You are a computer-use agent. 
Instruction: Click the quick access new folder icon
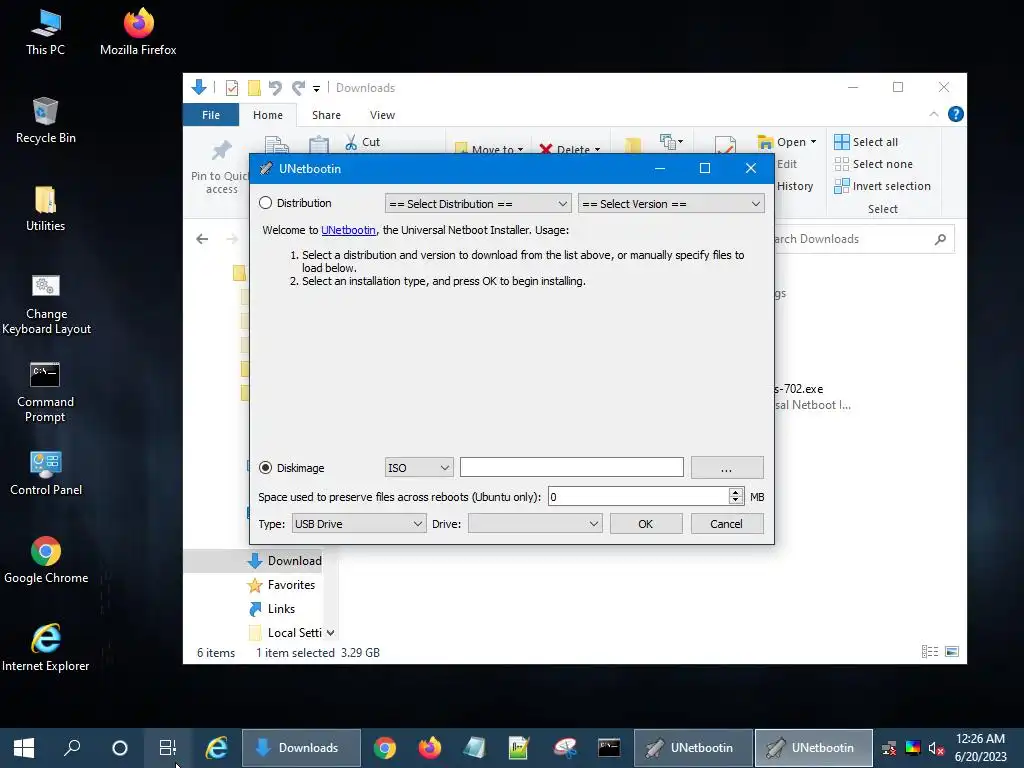[x=254, y=88]
